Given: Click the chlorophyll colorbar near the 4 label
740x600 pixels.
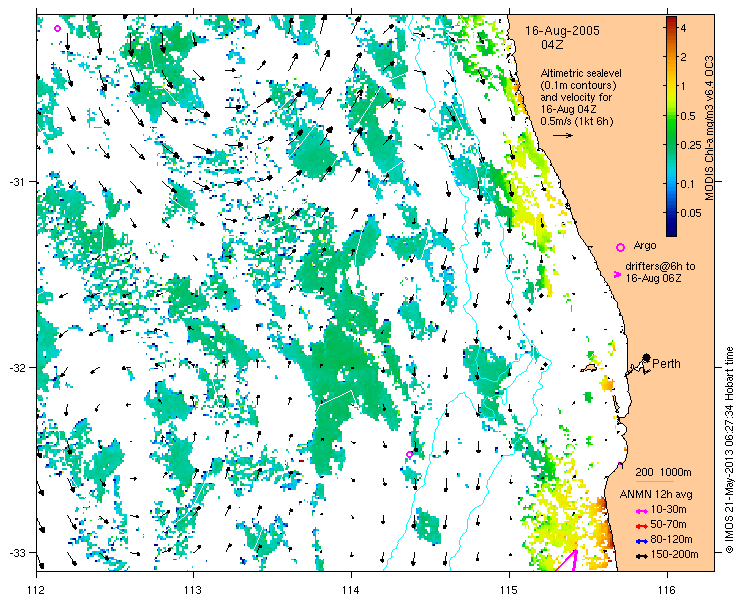Looking at the screenshot, I should [x=671, y=28].
